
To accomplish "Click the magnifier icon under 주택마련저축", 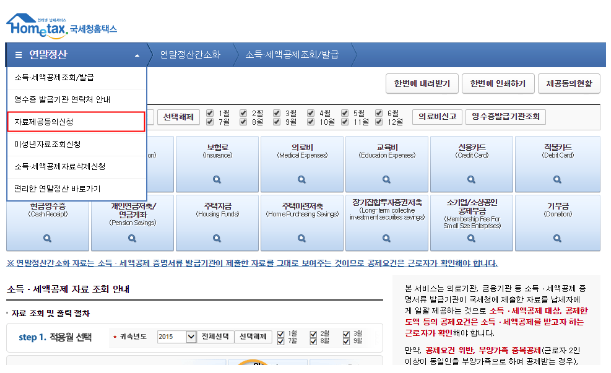I will click(x=302, y=238).
